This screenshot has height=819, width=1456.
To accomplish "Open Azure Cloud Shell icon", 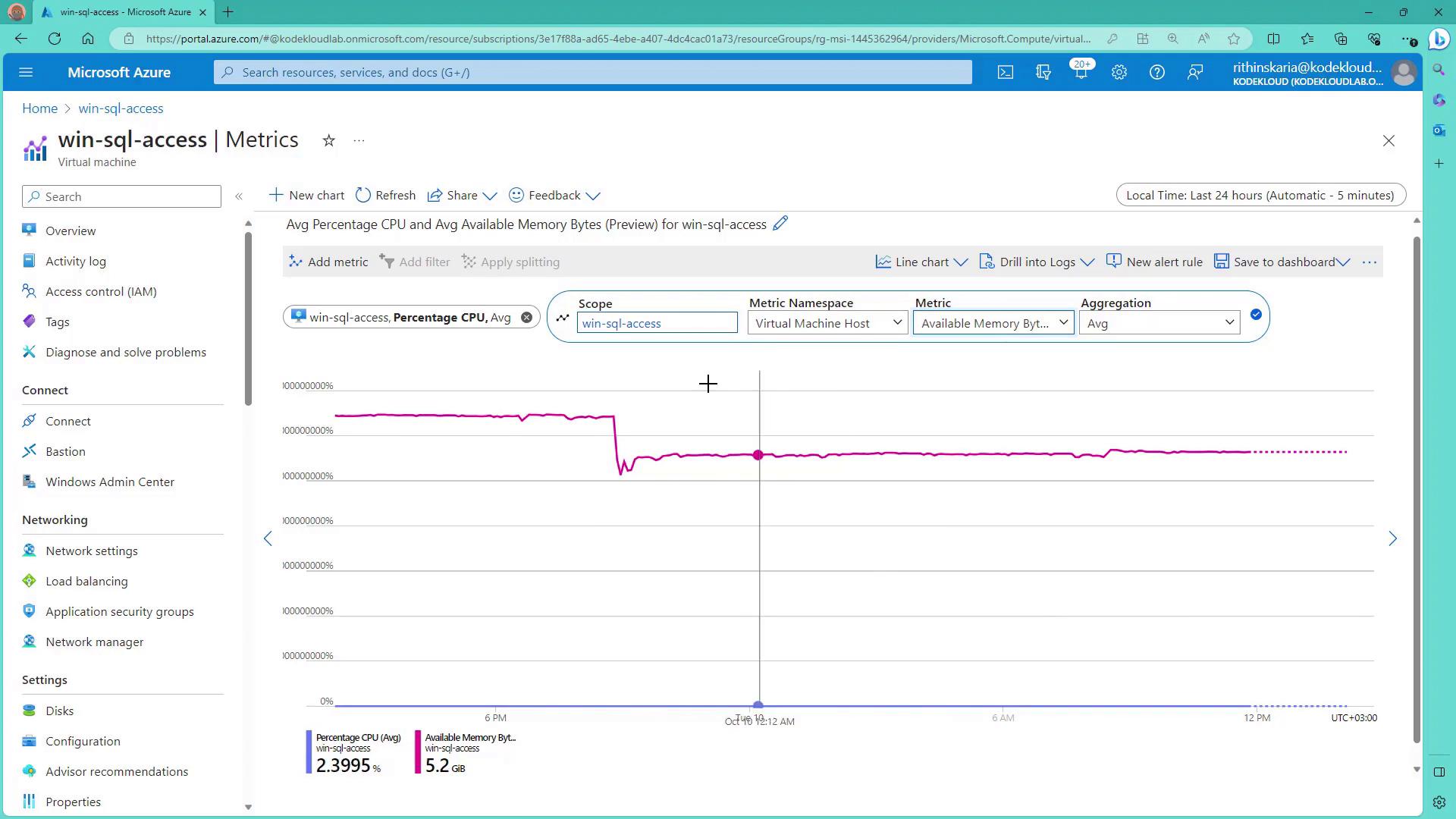I will point(1005,73).
